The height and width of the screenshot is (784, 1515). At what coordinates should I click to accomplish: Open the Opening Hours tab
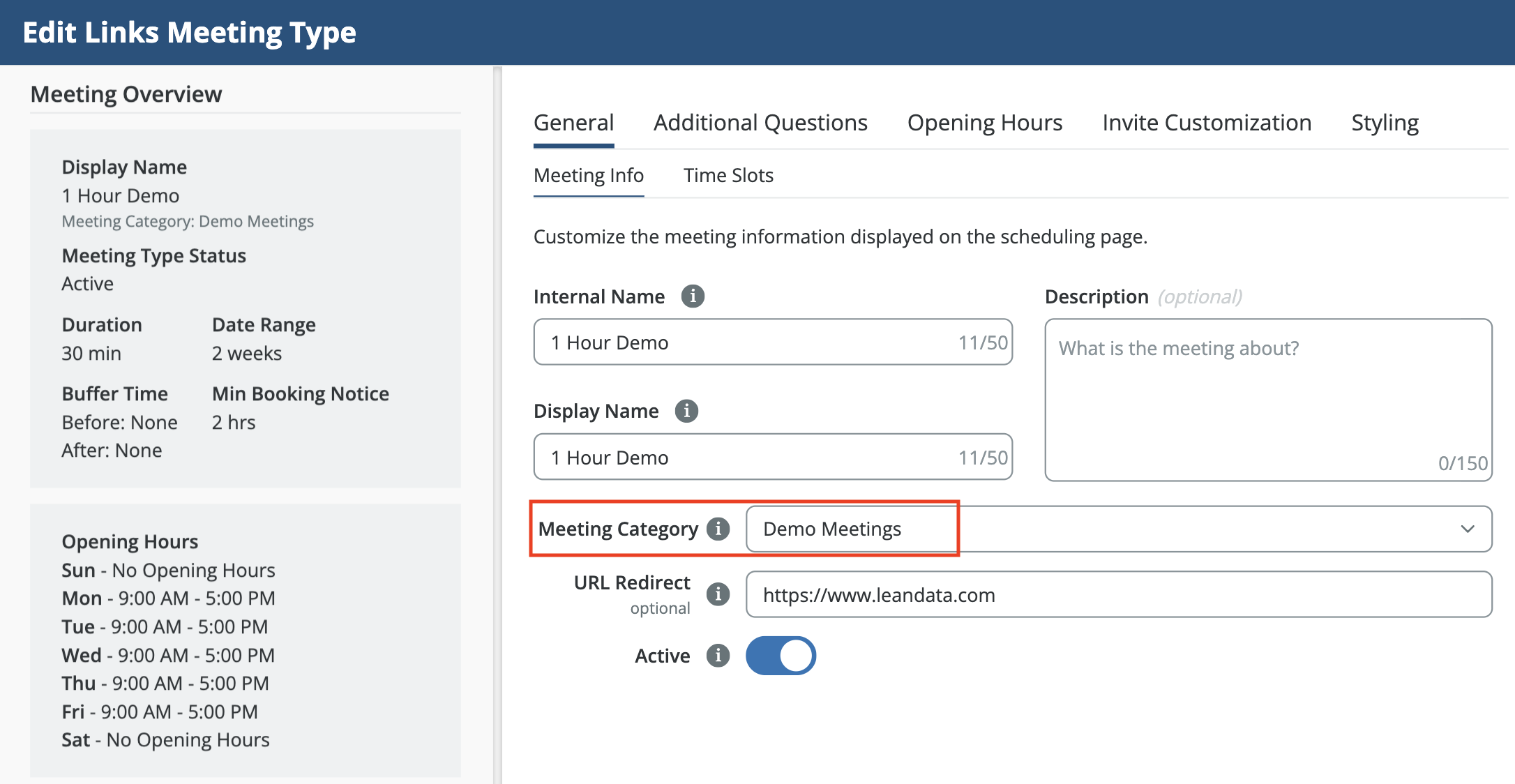pyautogui.click(x=984, y=123)
